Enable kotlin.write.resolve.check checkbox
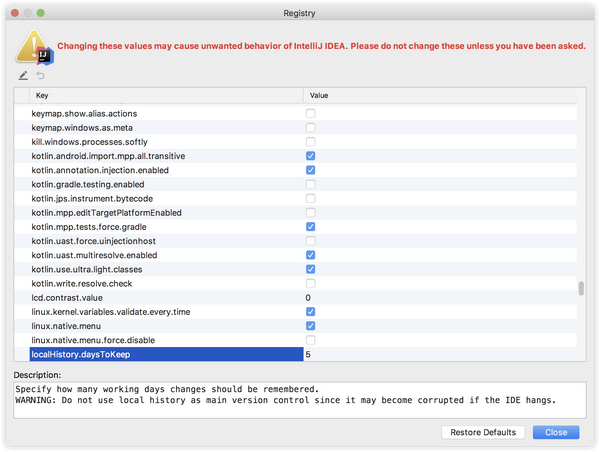 tap(310, 284)
